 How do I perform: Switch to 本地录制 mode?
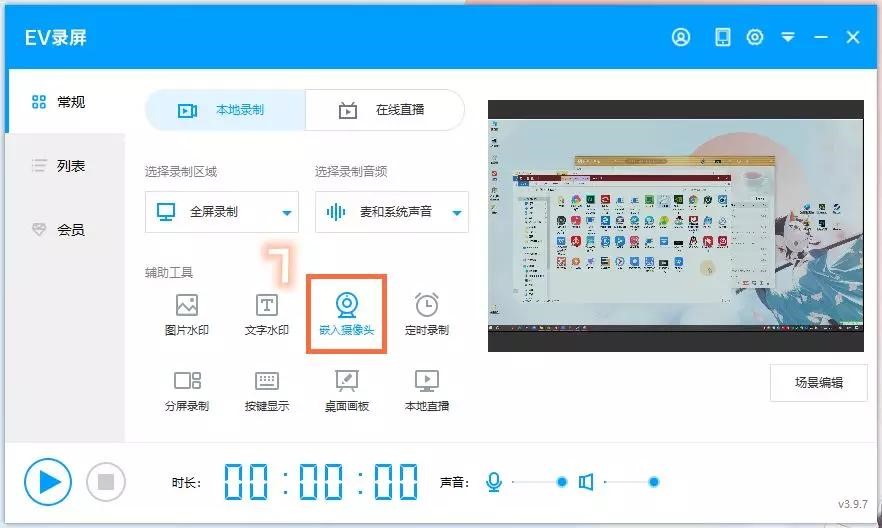[x=226, y=110]
